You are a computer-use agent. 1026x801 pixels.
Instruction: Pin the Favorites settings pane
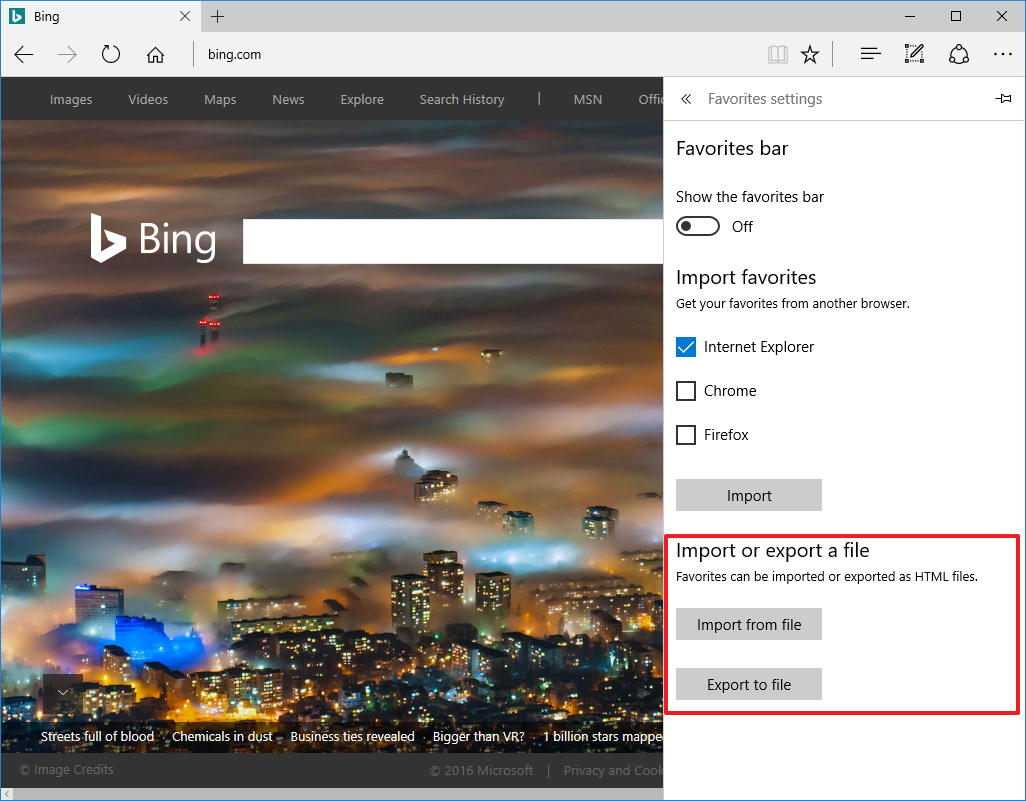click(x=1003, y=99)
